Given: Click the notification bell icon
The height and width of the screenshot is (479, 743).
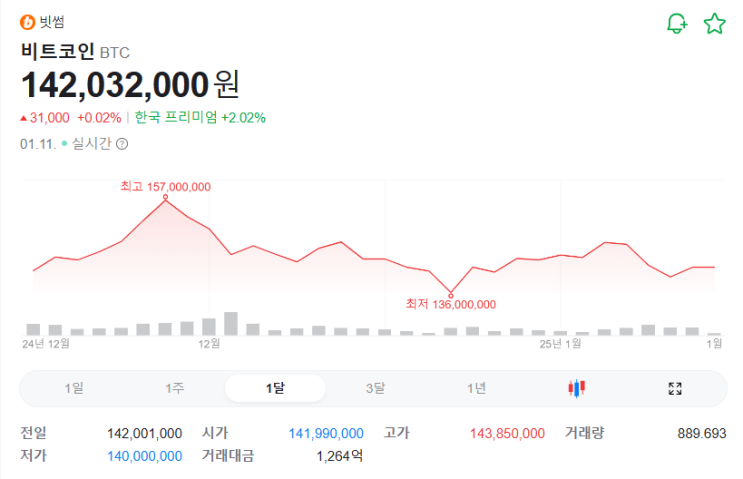Looking at the screenshot, I should coord(677,24).
